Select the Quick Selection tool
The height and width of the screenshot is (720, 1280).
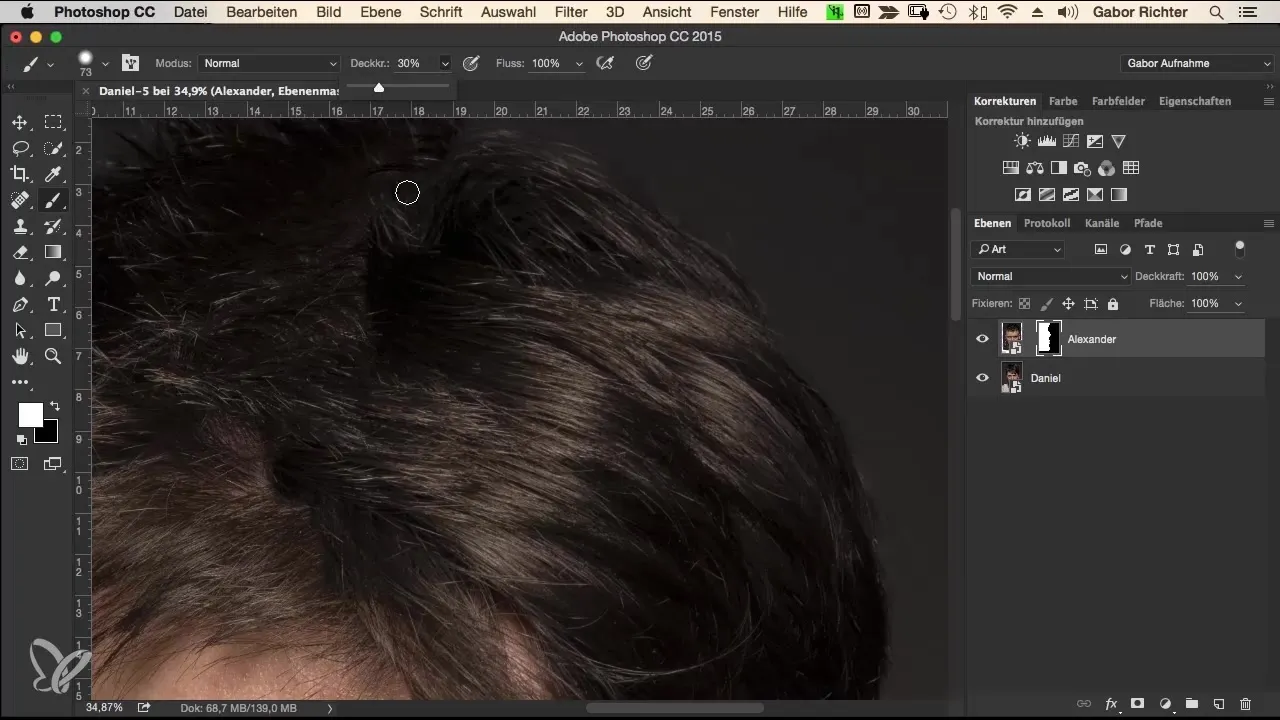53,148
